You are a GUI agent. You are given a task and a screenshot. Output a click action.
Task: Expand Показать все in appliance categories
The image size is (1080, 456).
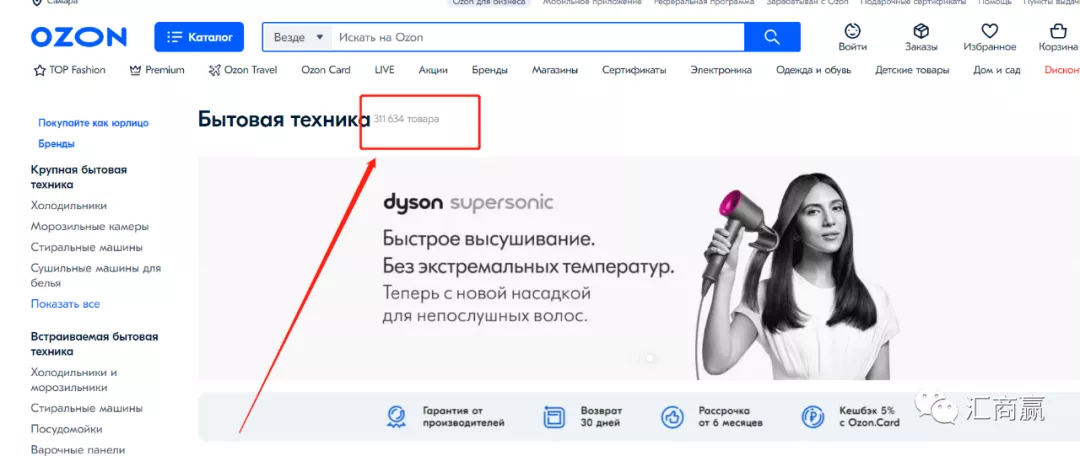(x=65, y=304)
